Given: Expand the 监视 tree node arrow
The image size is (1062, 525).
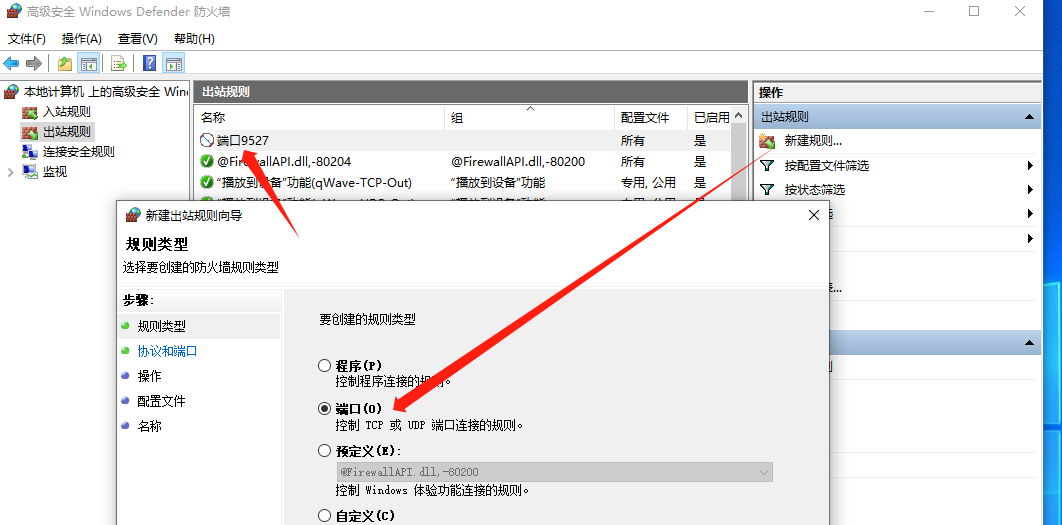Looking at the screenshot, I should point(10,172).
